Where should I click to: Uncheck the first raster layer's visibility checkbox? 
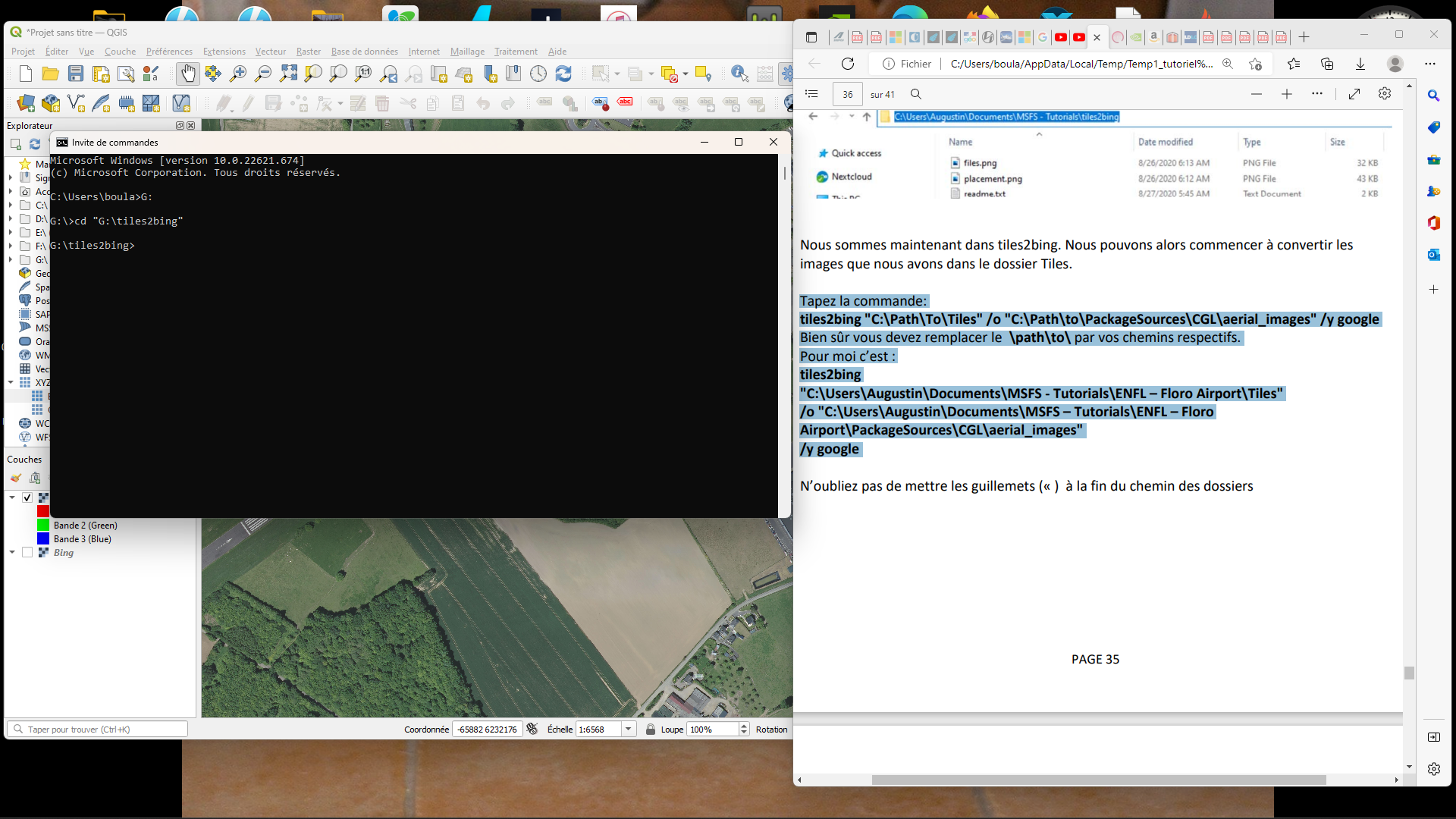point(27,497)
